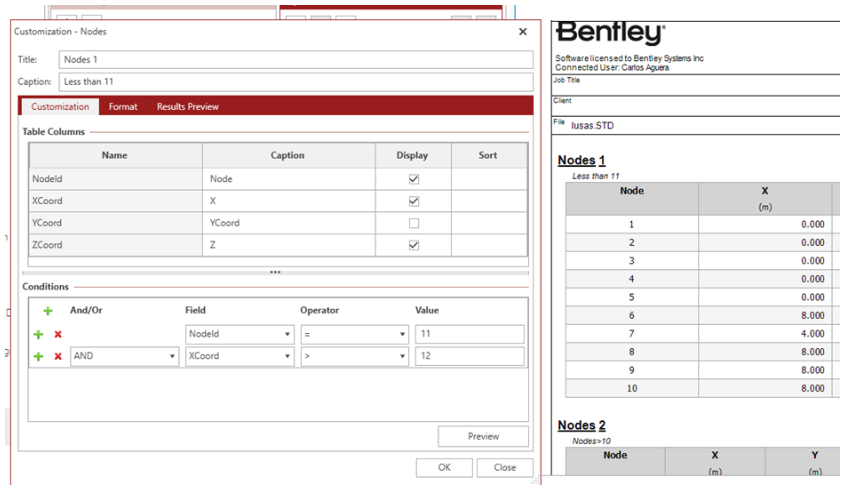This screenshot has height=487, width=850.
Task: Remove the XCoord condition using the red X
Action: [x=58, y=356]
